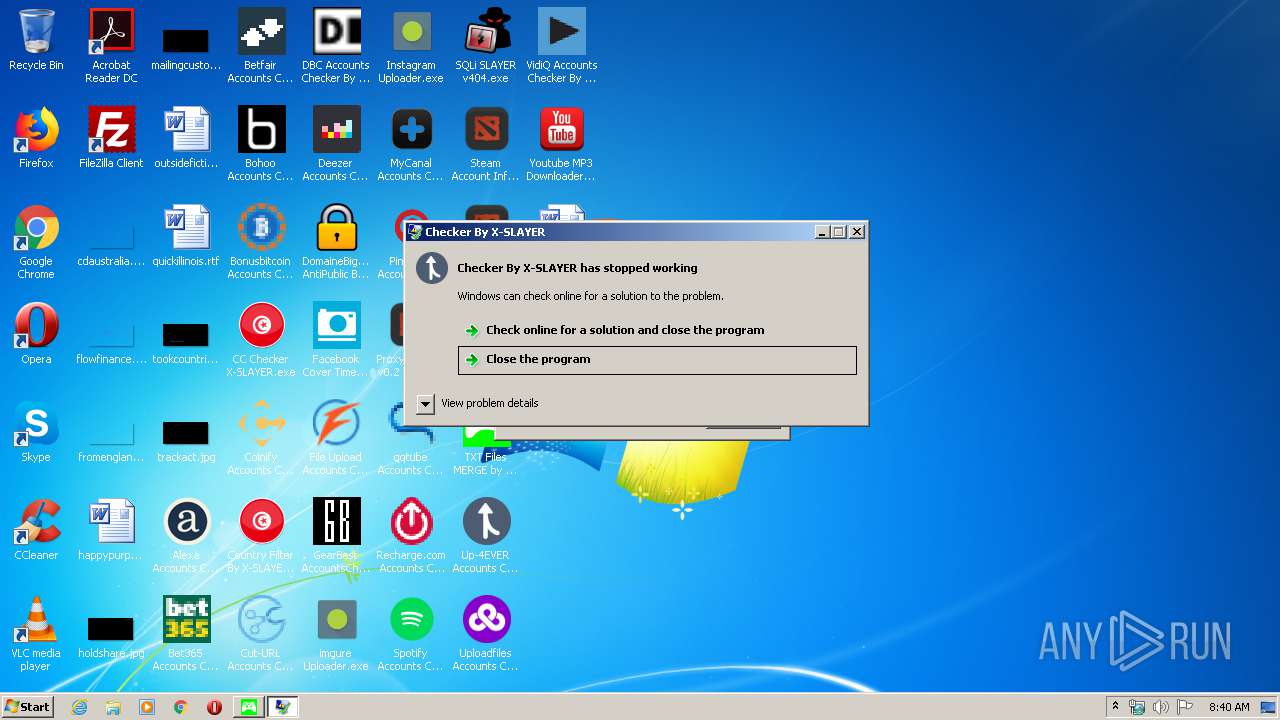Open Bet365 Accounts Checker icon
This screenshot has height=720, width=1280.
(186, 634)
